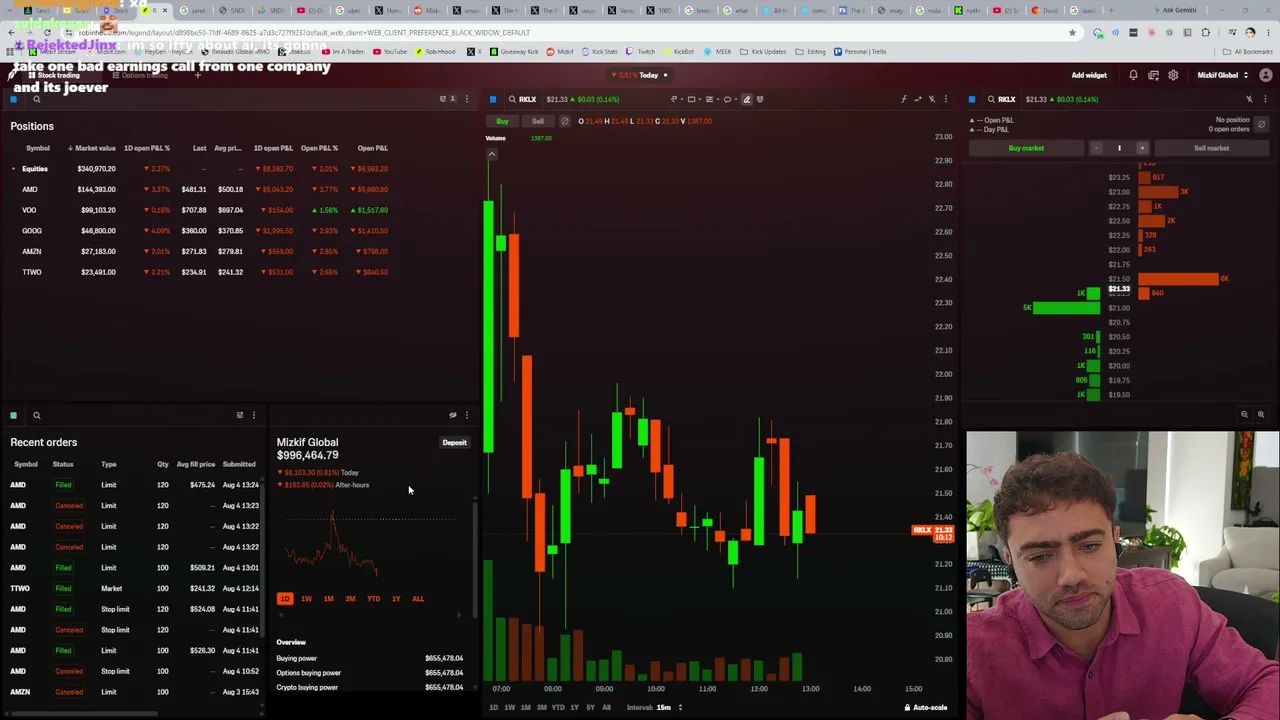The width and height of the screenshot is (1280, 720).
Task: Click the Sell market button
Action: (x=1211, y=148)
